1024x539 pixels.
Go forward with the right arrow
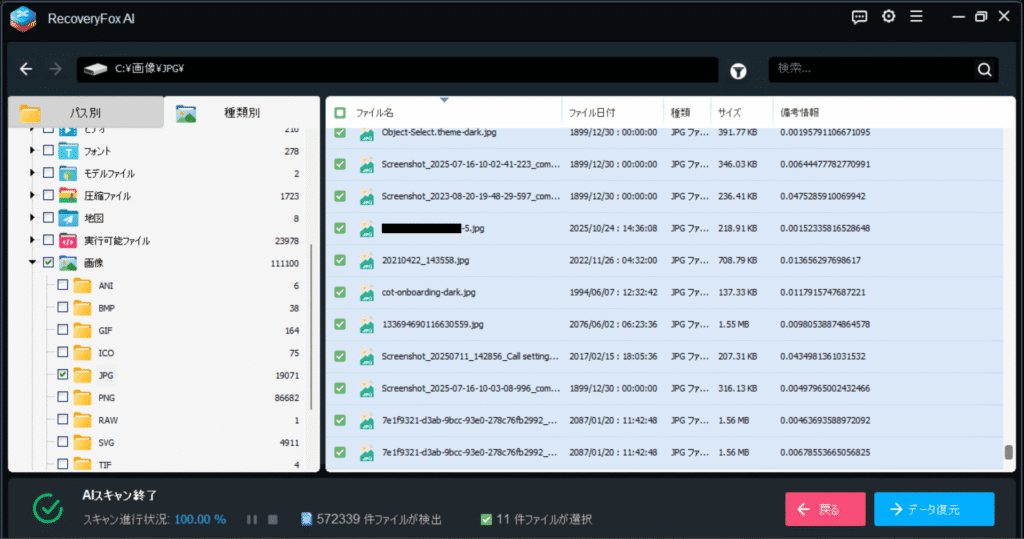[x=56, y=69]
